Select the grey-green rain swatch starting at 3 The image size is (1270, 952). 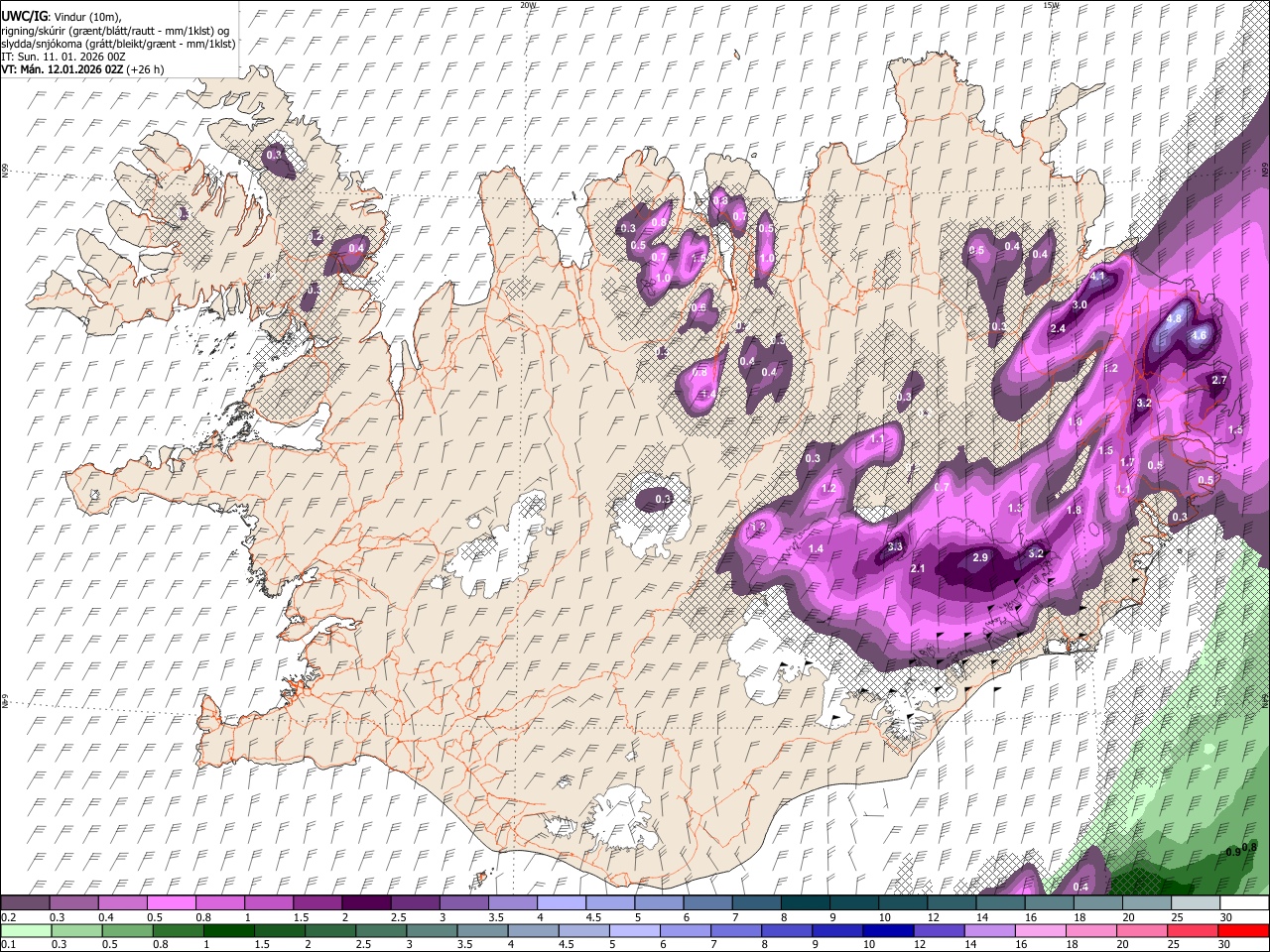tap(431, 930)
